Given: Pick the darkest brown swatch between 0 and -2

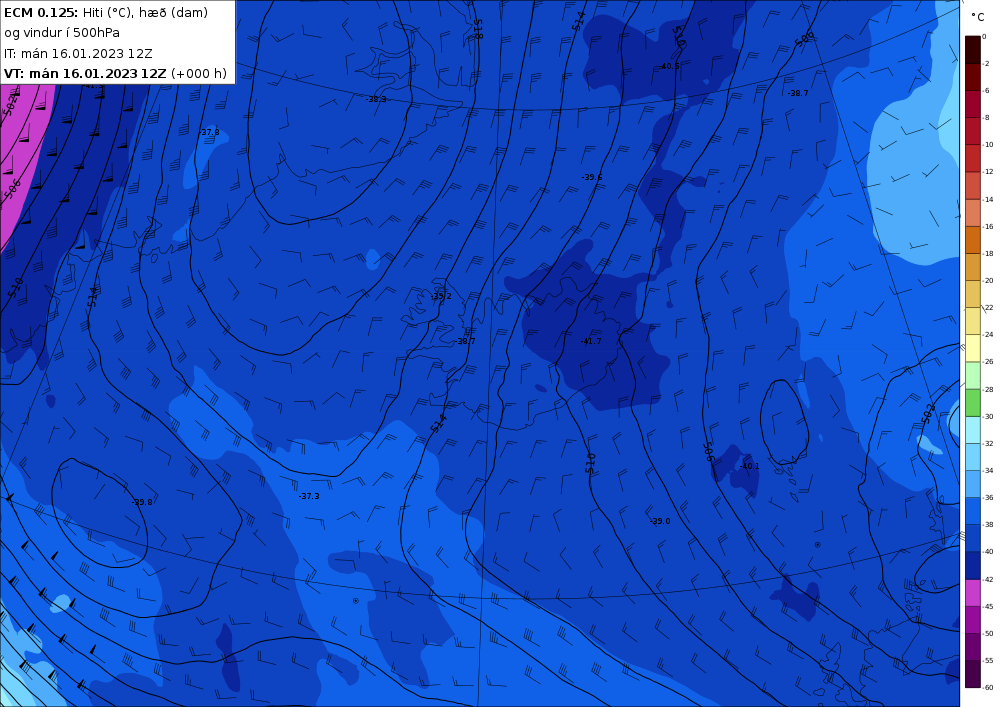Looking at the screenshot, I should [973, 50].
